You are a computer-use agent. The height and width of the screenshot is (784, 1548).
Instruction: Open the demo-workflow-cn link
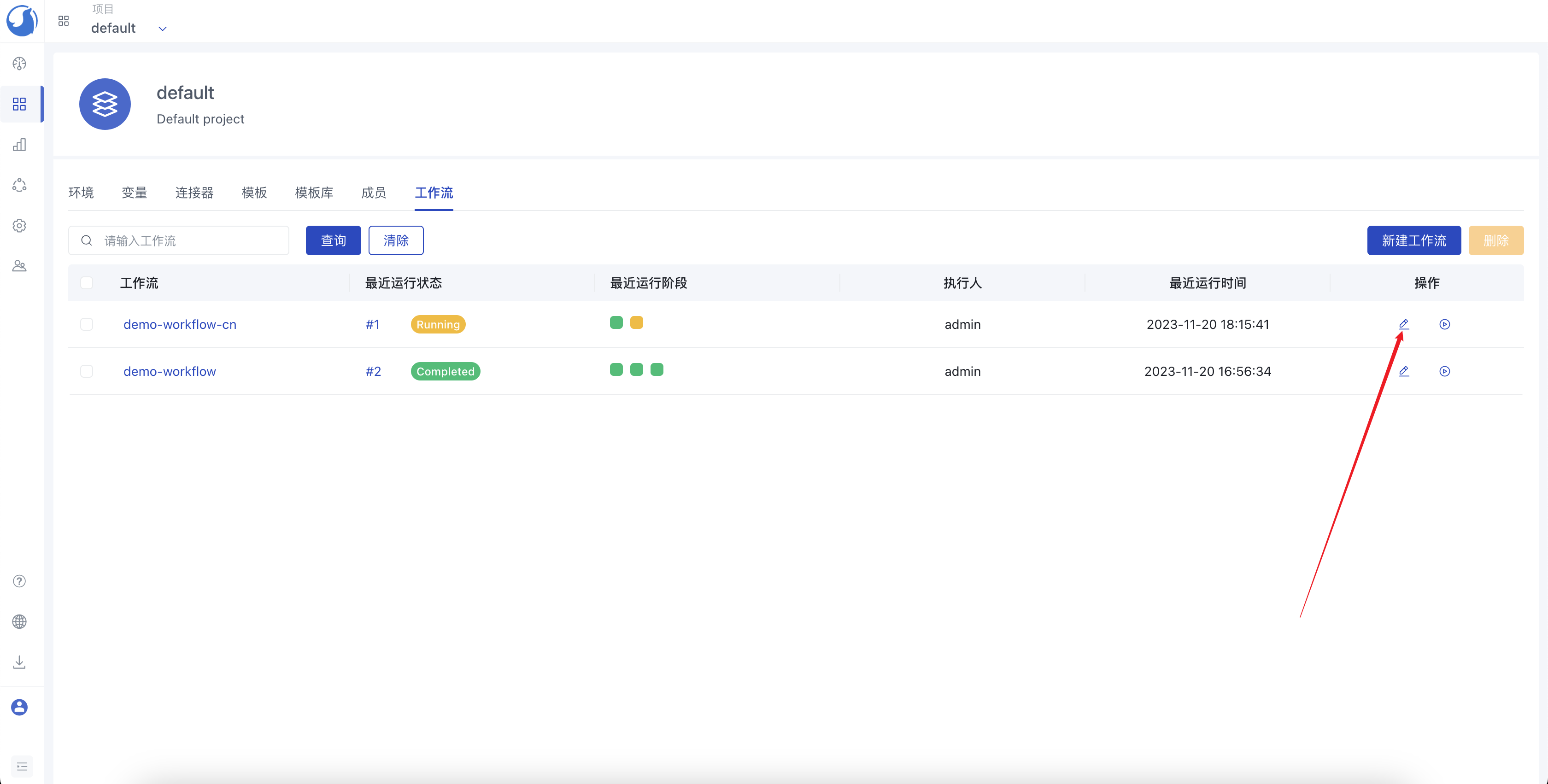pyautogui.click(x=180, y=324)
